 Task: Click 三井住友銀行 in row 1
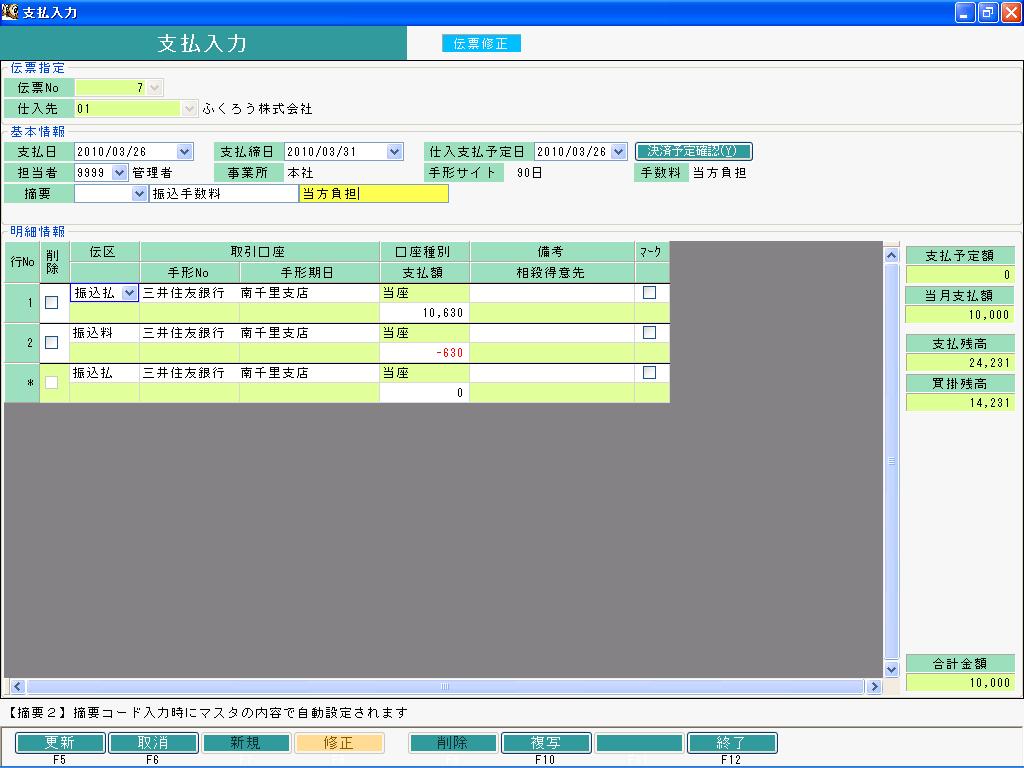pos(183,293)
